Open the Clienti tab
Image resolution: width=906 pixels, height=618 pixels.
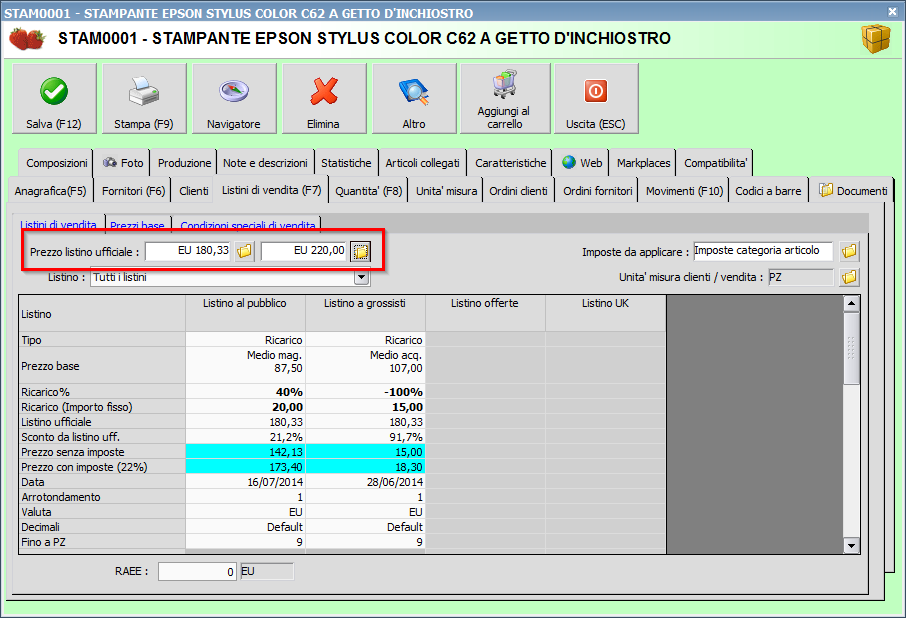click(x=194, y=191)
